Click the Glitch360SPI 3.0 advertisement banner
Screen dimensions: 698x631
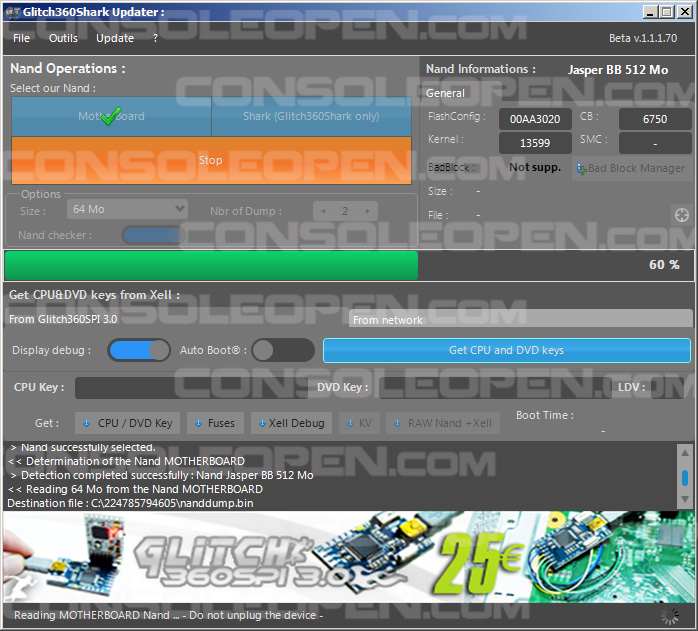(x=348, y=557)
